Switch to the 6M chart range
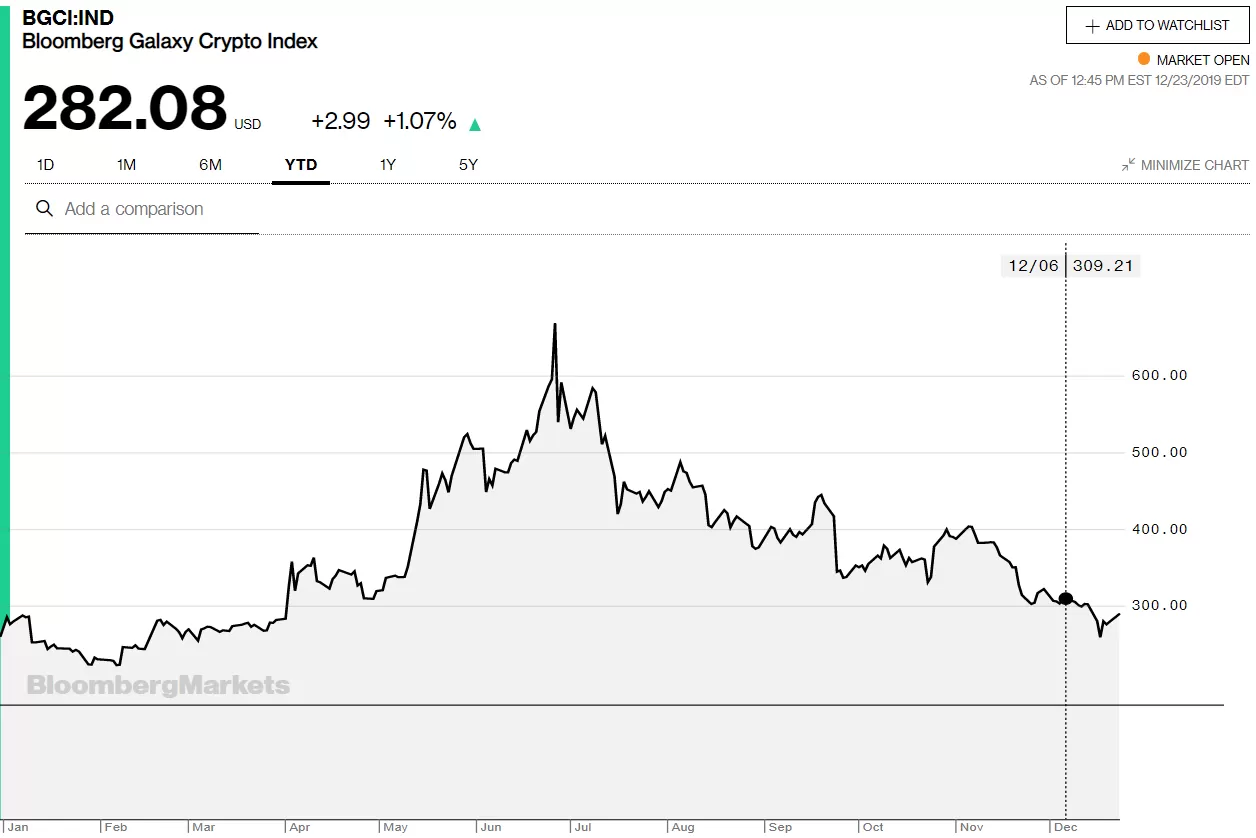 210,165
